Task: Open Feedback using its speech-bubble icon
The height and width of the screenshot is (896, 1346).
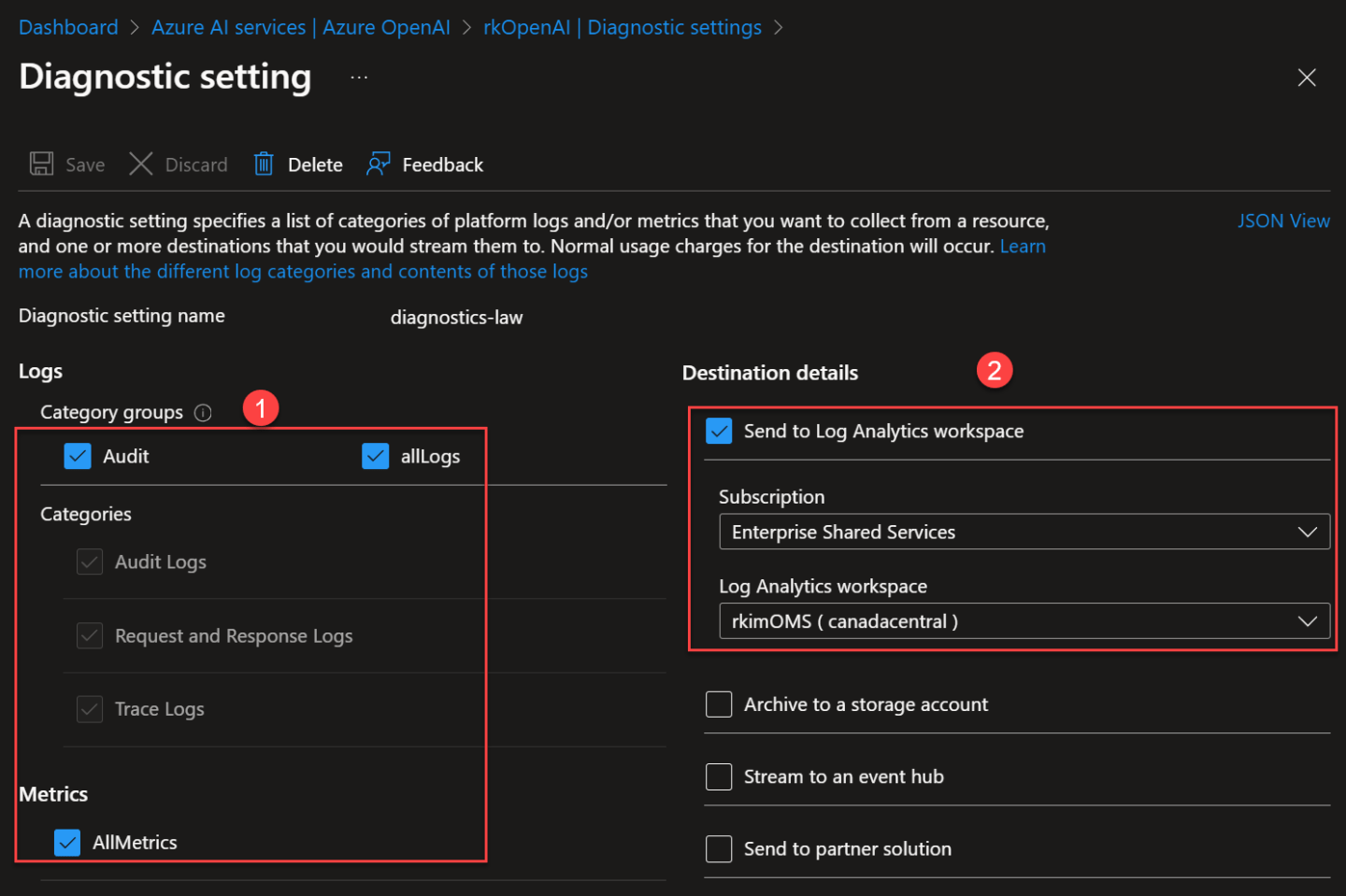Action: tap(377, 164)
